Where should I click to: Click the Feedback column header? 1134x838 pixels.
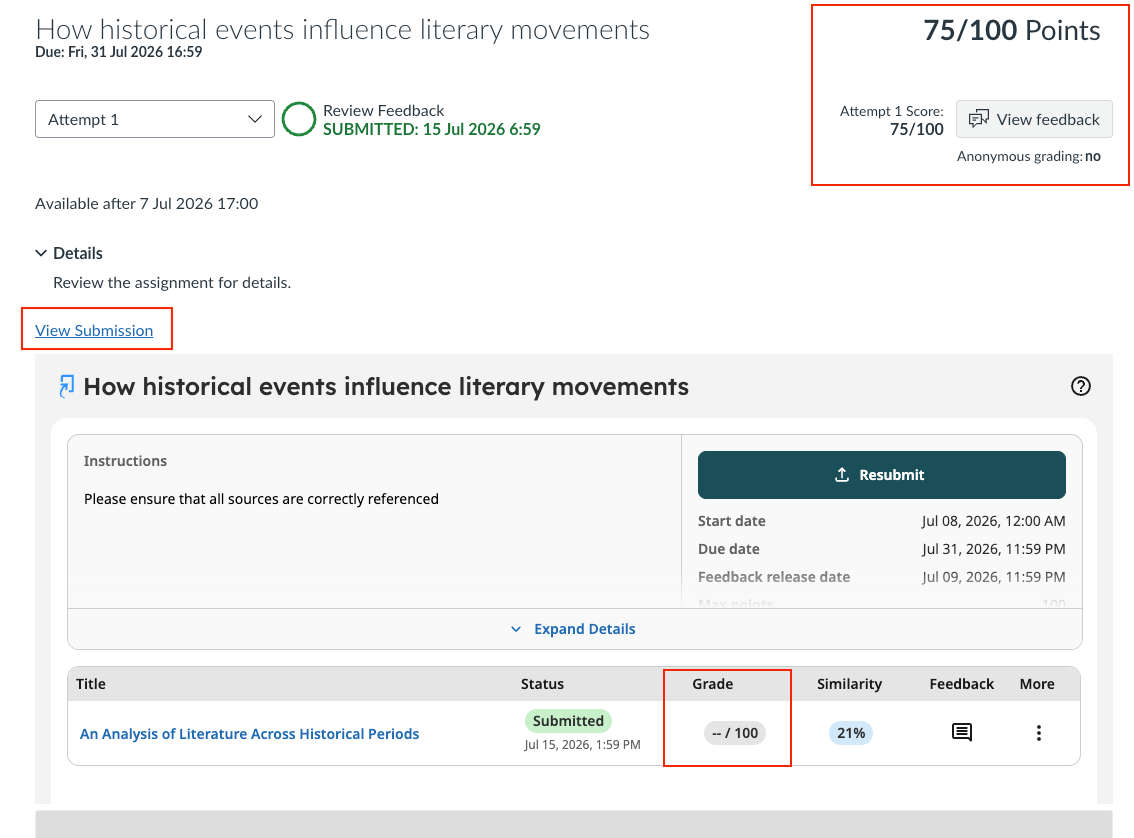(962, 684)
